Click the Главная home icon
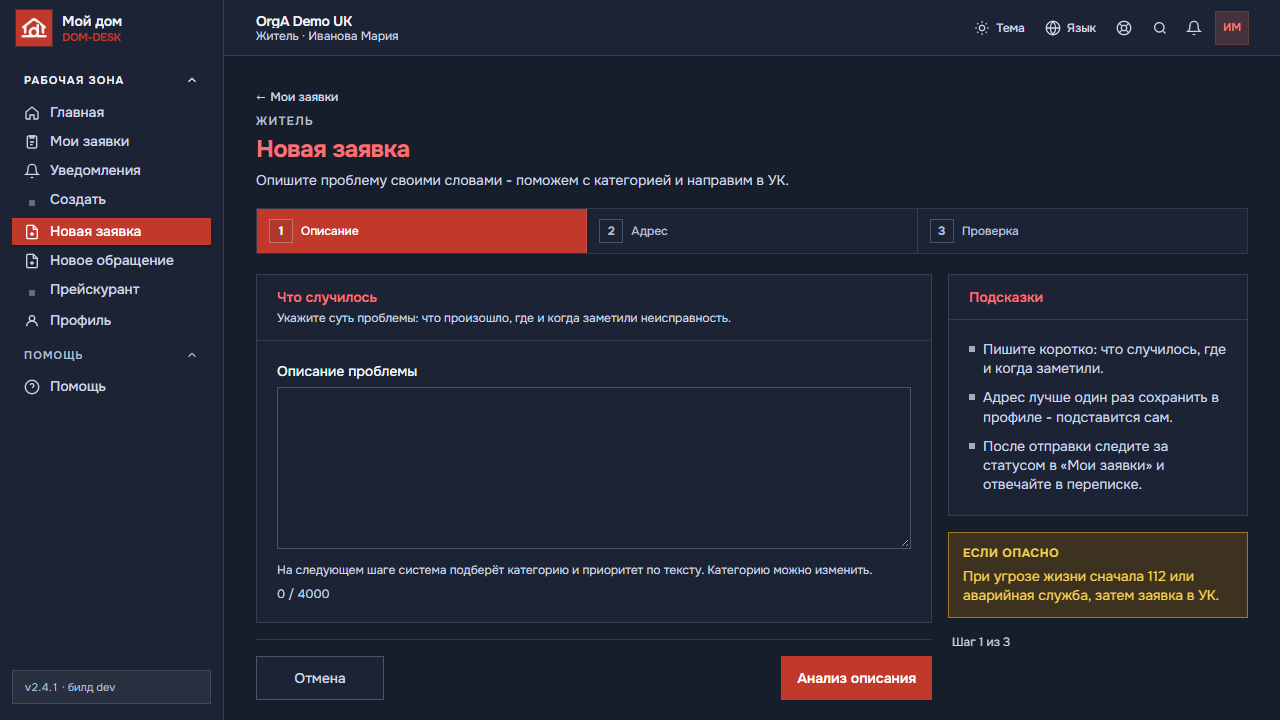1280x720 pixels. (x=32, y=113)
